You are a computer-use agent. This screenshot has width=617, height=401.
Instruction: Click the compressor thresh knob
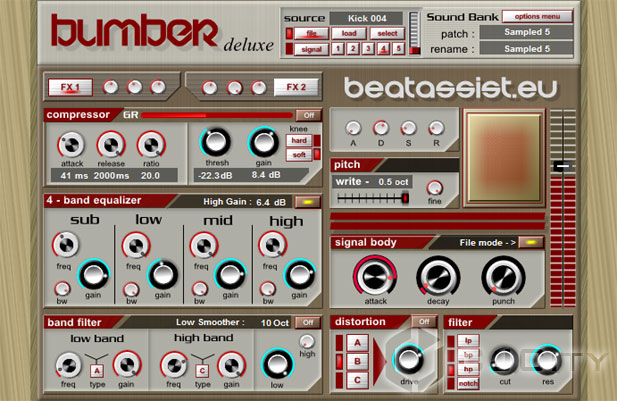pyautogui.click(x=215, y=142)
